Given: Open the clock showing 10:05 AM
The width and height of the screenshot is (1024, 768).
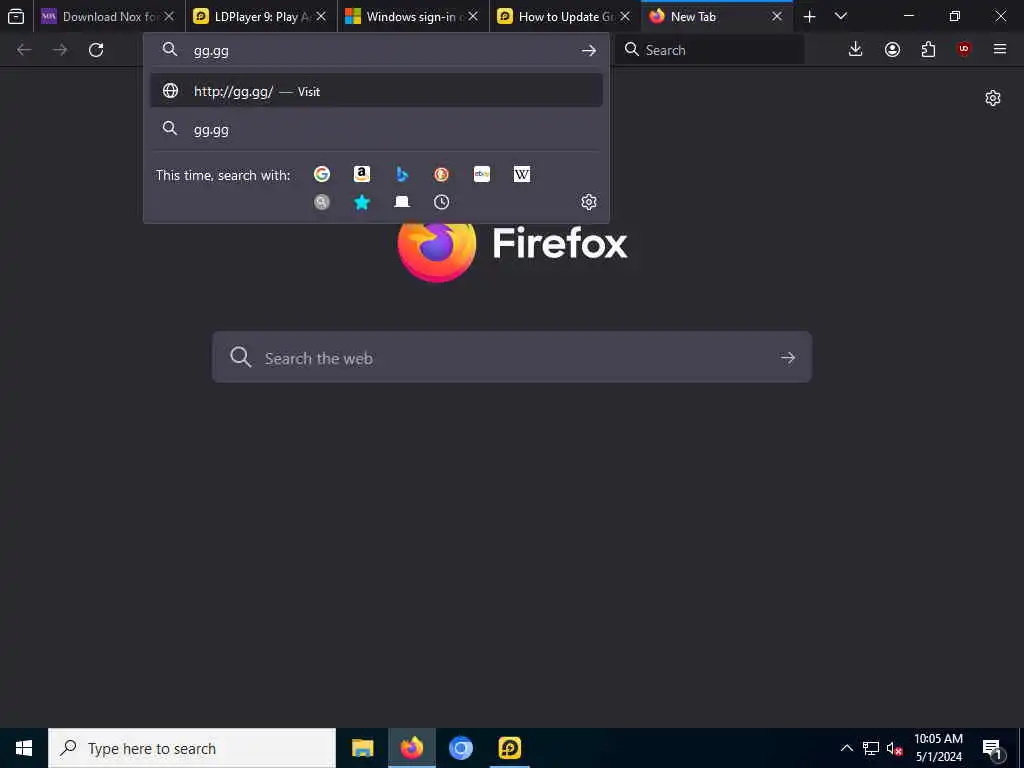Looking at the screenshot, I should pos(938,748).
